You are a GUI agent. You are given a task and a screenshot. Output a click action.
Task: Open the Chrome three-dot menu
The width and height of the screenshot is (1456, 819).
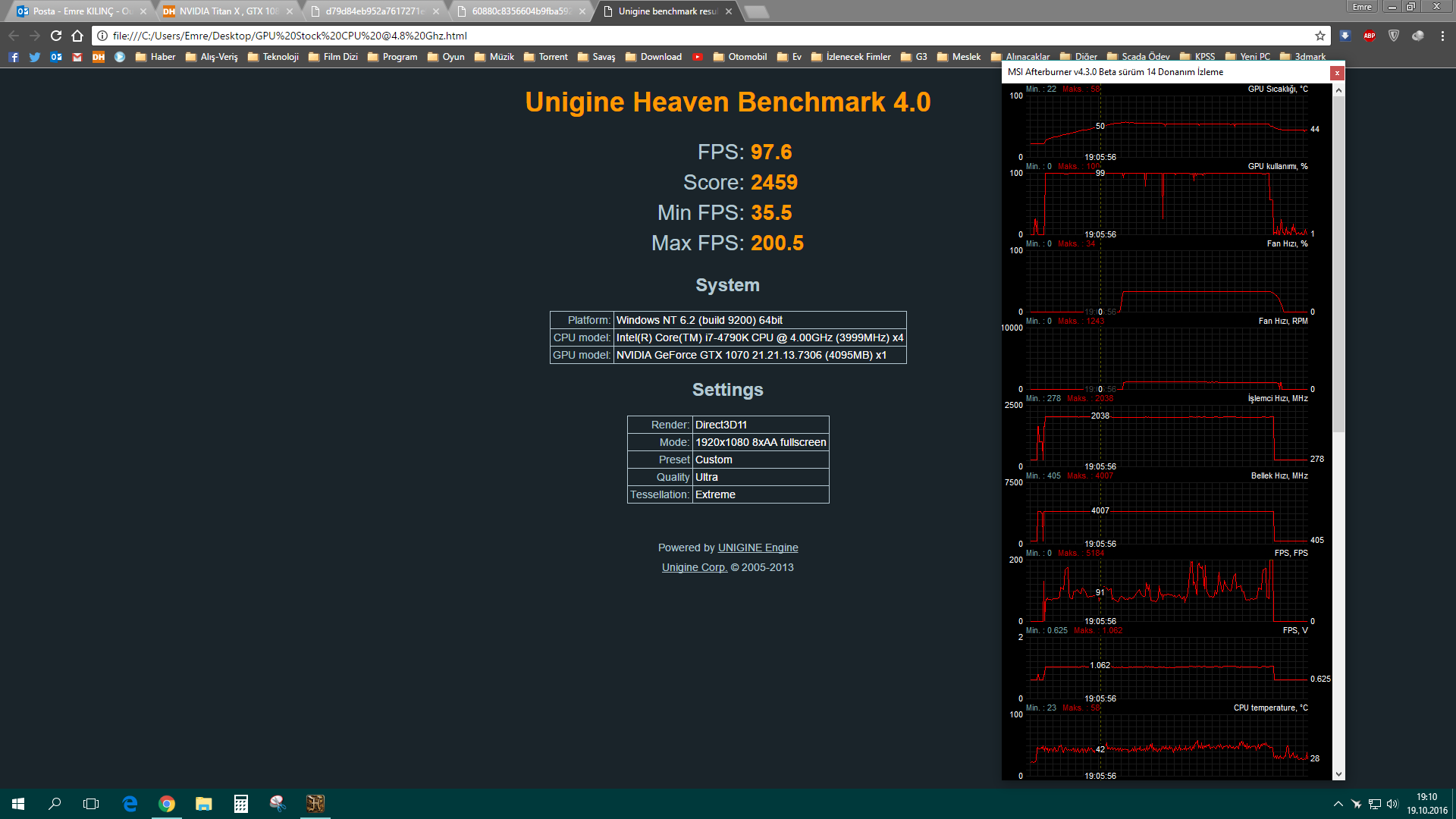click(1442, 36)
